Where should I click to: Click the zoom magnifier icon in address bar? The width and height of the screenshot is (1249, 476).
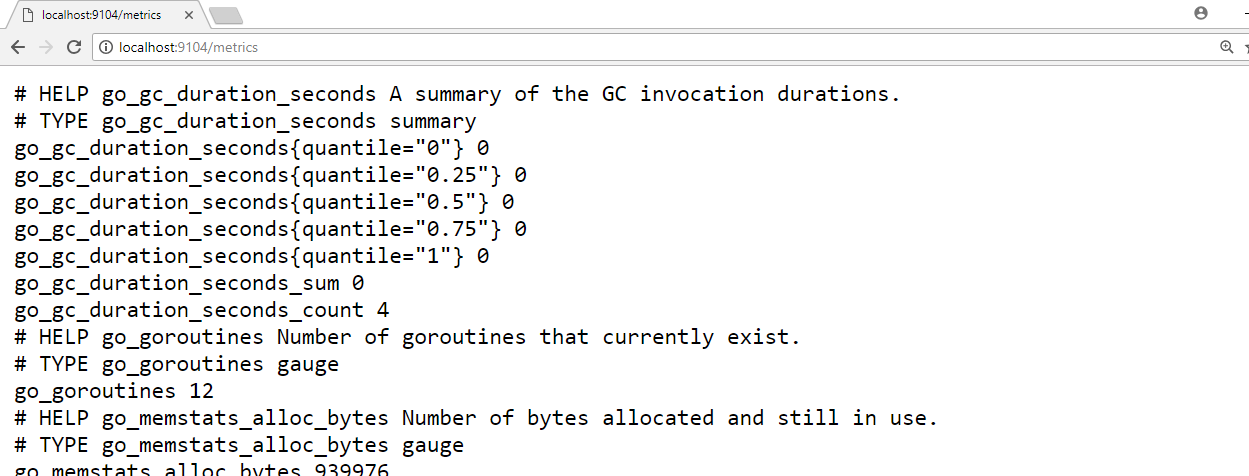[1227, 47]
